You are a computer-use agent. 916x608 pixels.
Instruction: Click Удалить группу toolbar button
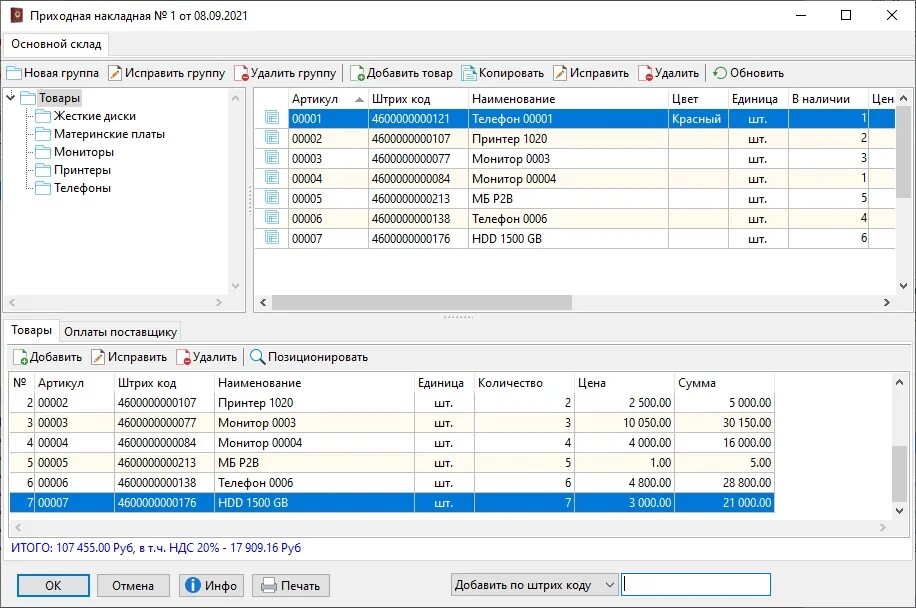click(x=285, y=73)
